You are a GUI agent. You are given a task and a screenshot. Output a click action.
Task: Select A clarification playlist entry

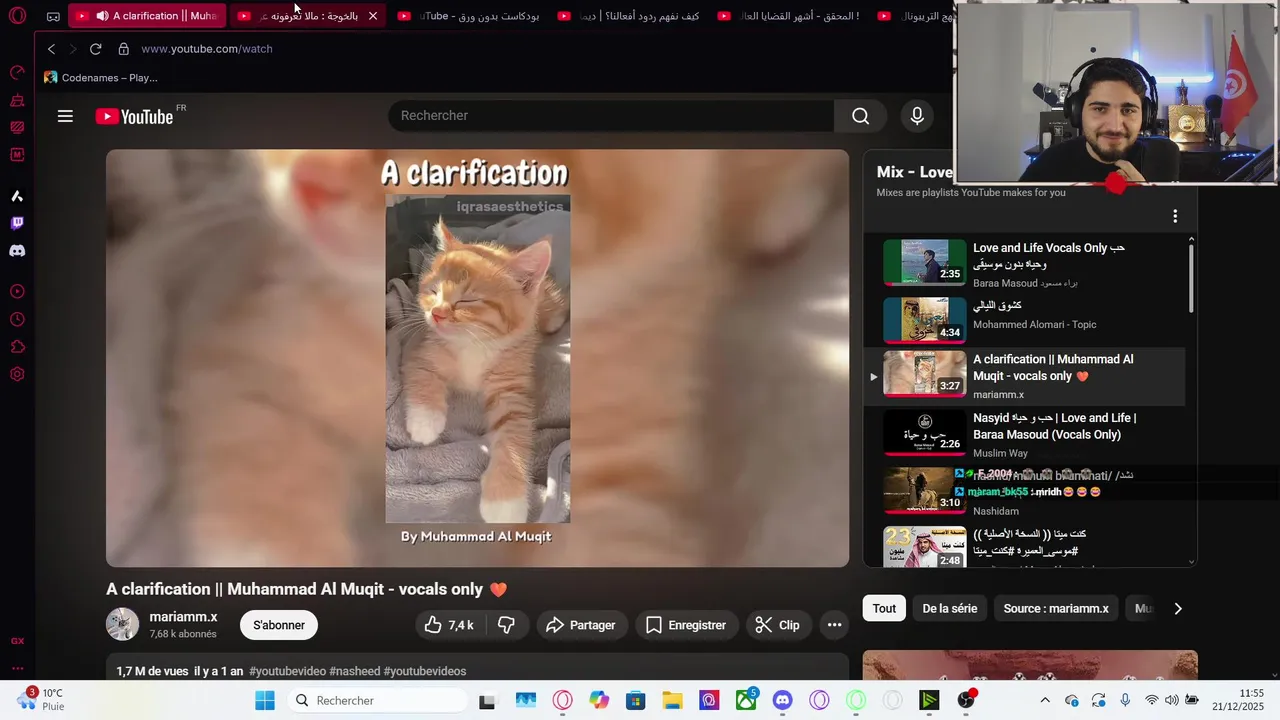click(1025, 376)
